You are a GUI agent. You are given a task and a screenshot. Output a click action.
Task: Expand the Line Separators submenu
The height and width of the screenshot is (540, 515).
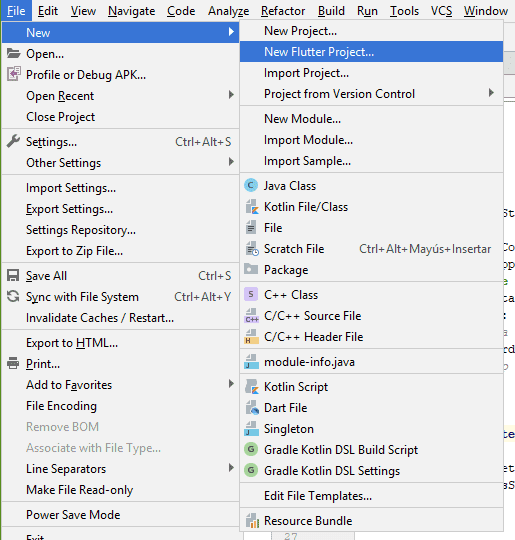click(120, 469)
